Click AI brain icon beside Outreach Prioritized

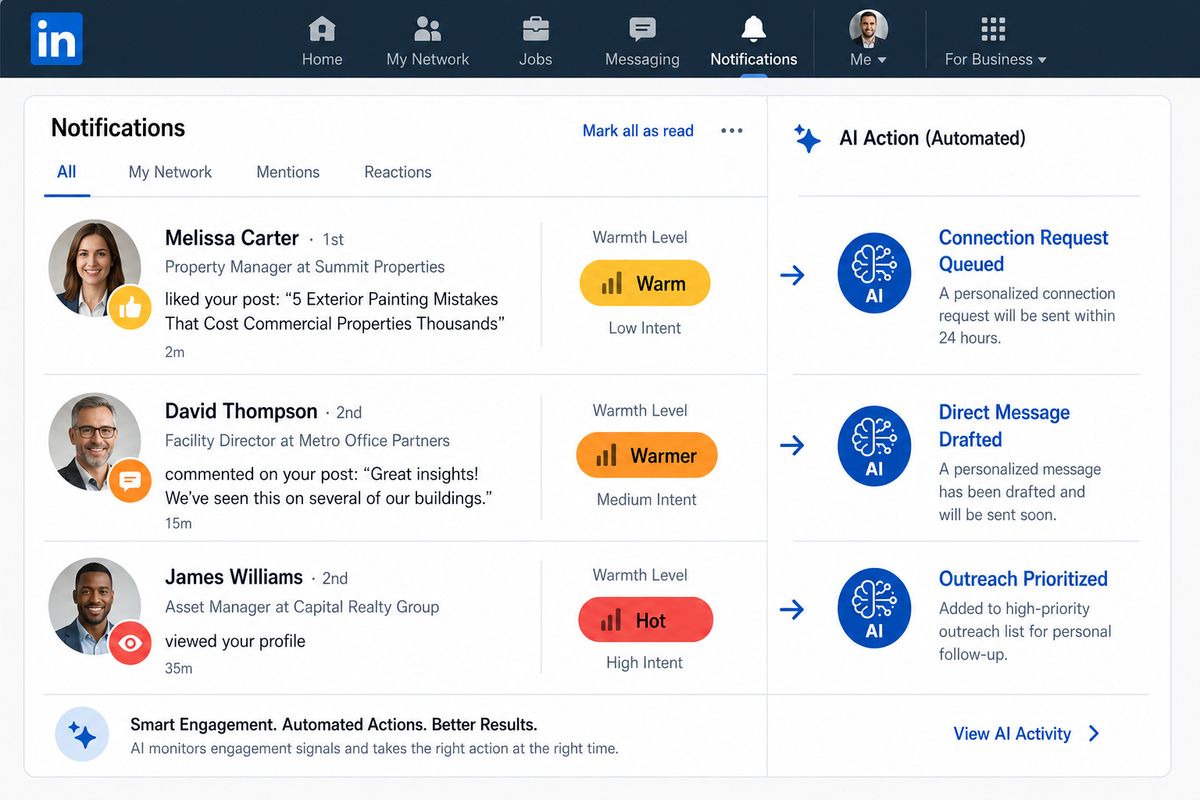tap(874, 608)
